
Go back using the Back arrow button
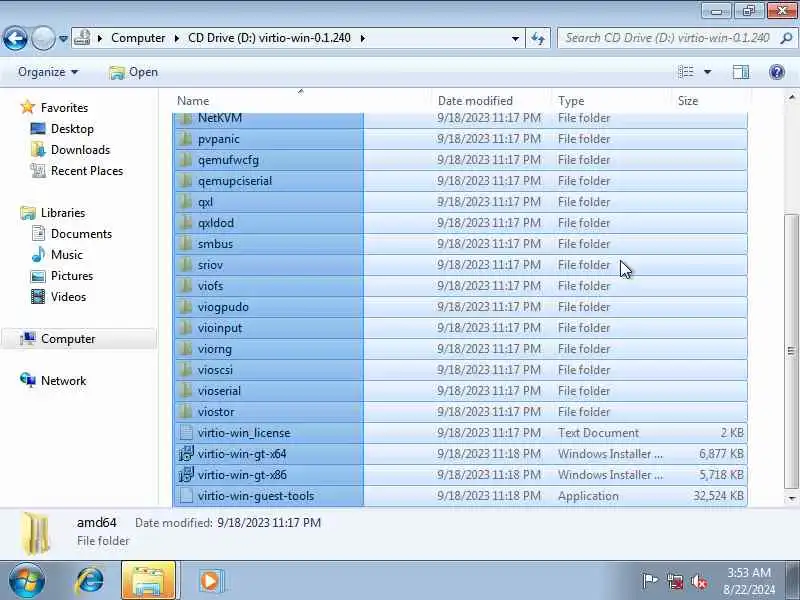coord(15,38)
